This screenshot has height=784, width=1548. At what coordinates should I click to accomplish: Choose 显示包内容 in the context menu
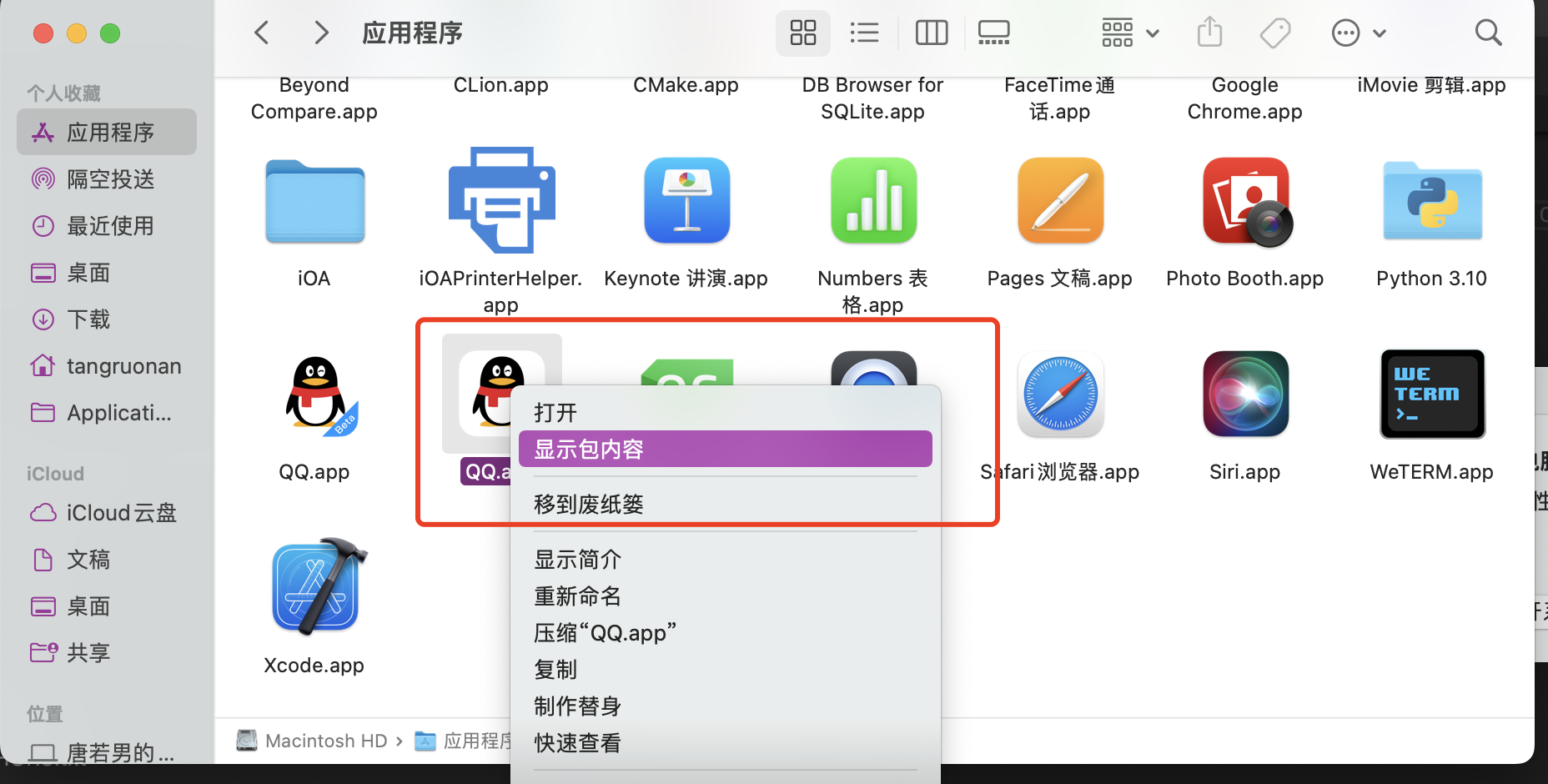coord(726,449)
